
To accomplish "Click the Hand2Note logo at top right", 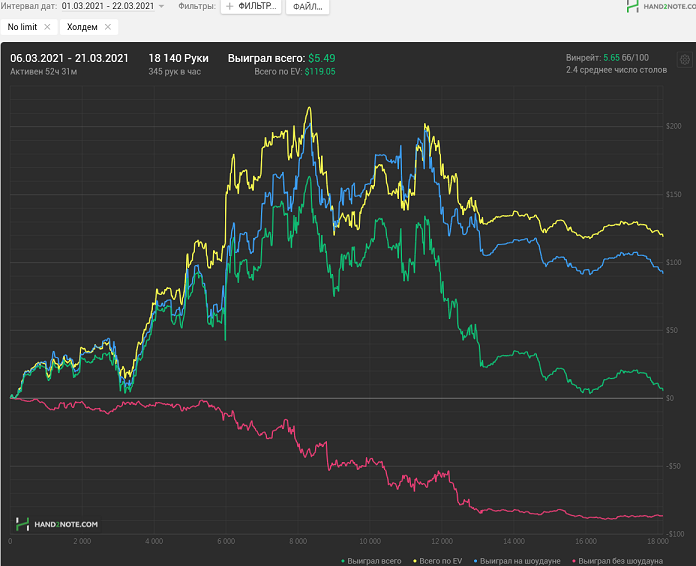I will point(661,6).
